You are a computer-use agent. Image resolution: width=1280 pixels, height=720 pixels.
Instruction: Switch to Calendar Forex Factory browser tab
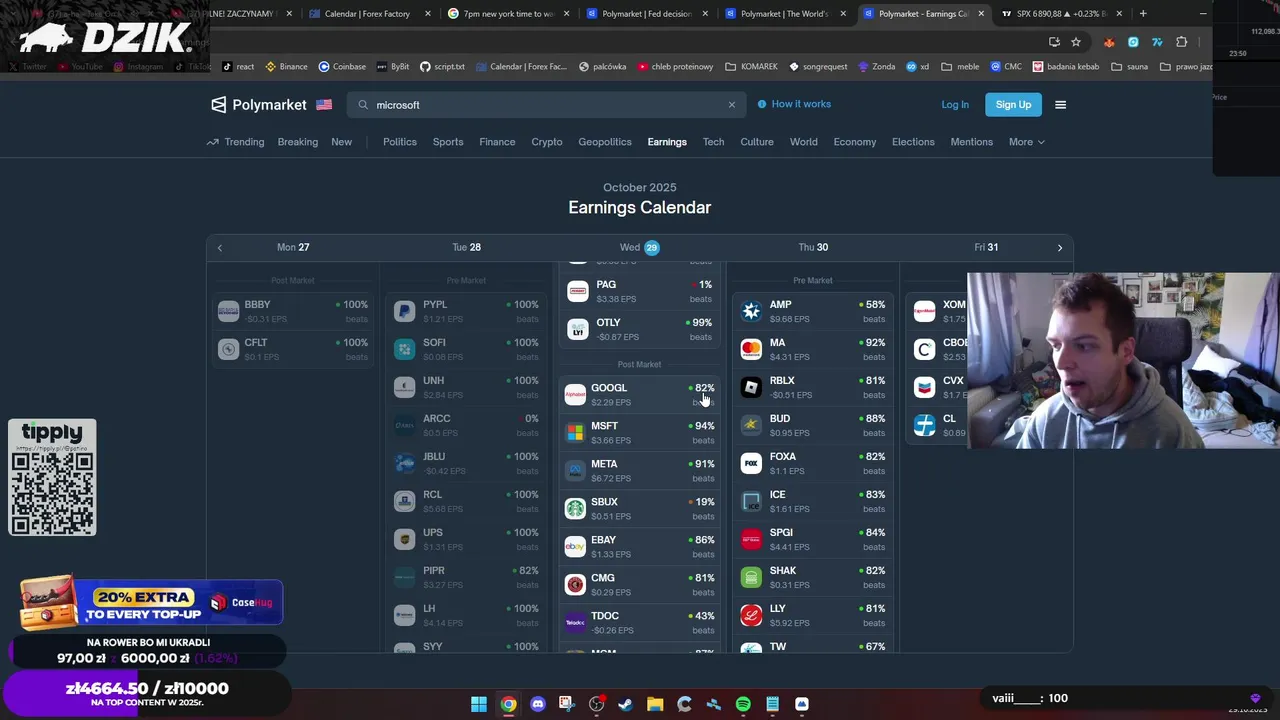point(369,14)
